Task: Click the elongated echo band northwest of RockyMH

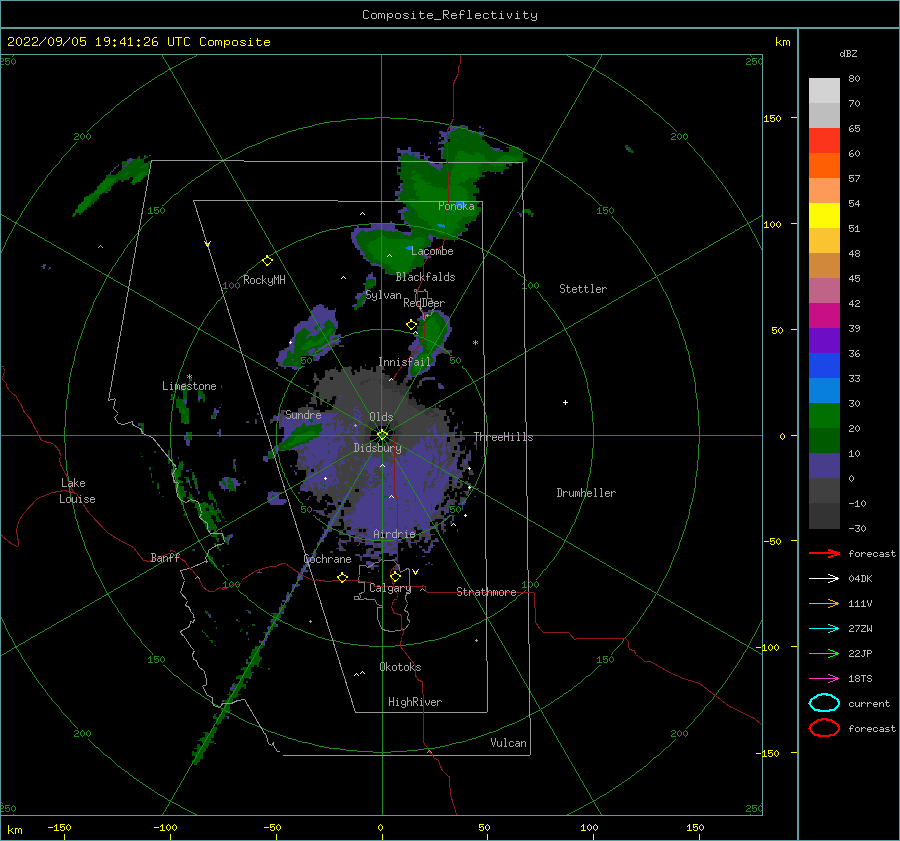Action: [111, 185]
